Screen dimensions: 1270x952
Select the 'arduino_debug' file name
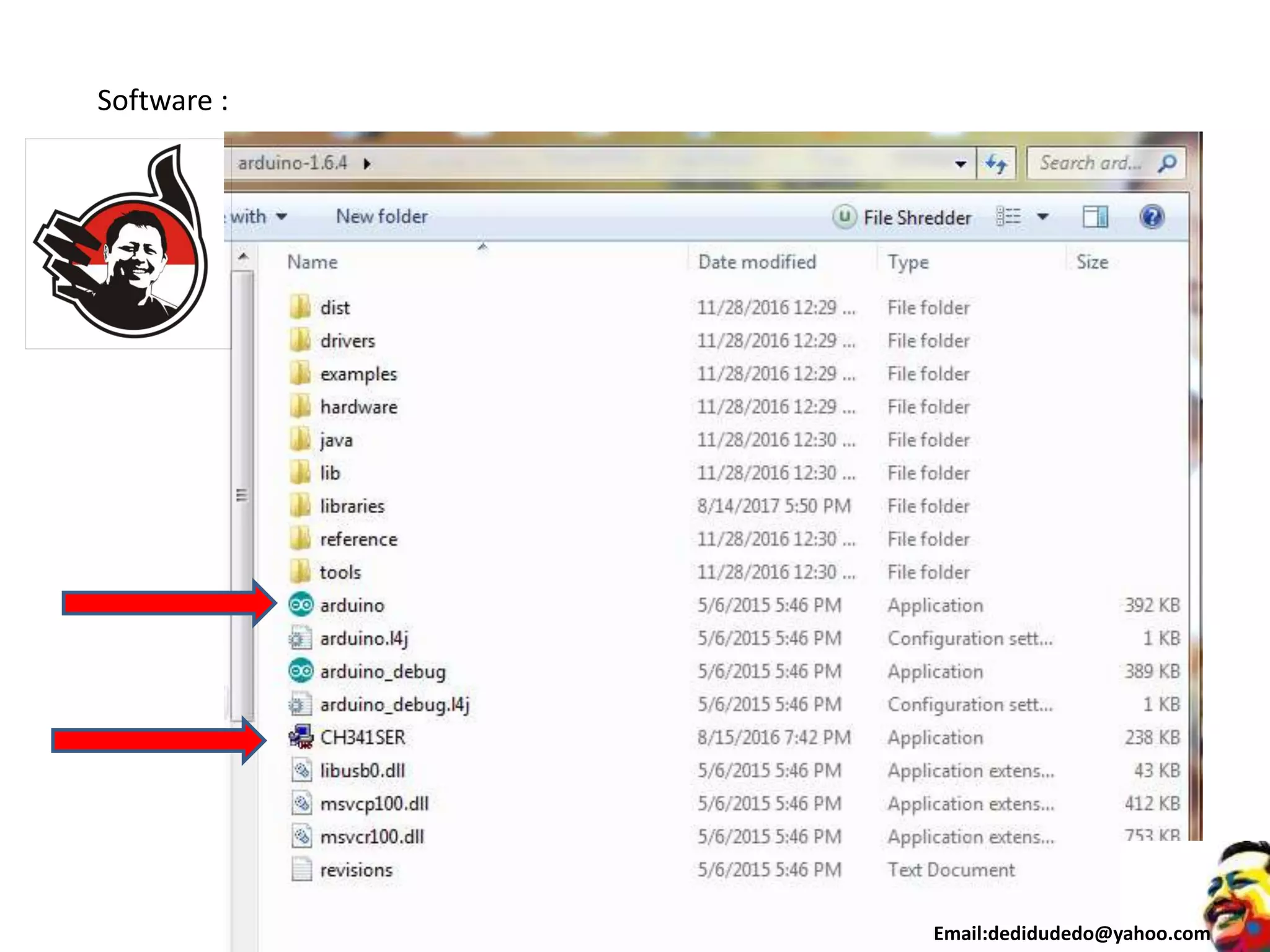(x=383, y=672)
